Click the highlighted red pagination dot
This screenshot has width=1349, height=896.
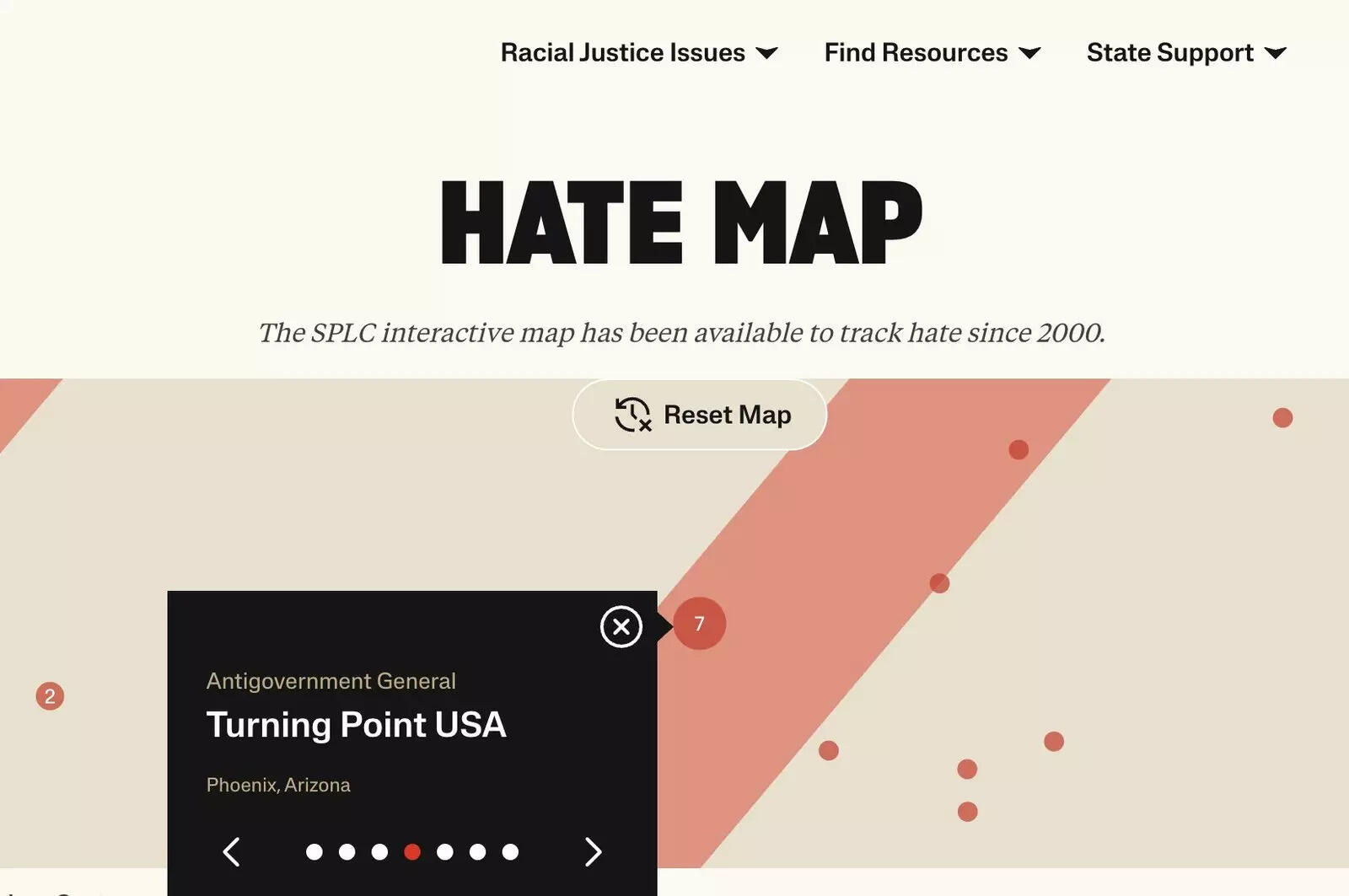[x=412, y=852]
